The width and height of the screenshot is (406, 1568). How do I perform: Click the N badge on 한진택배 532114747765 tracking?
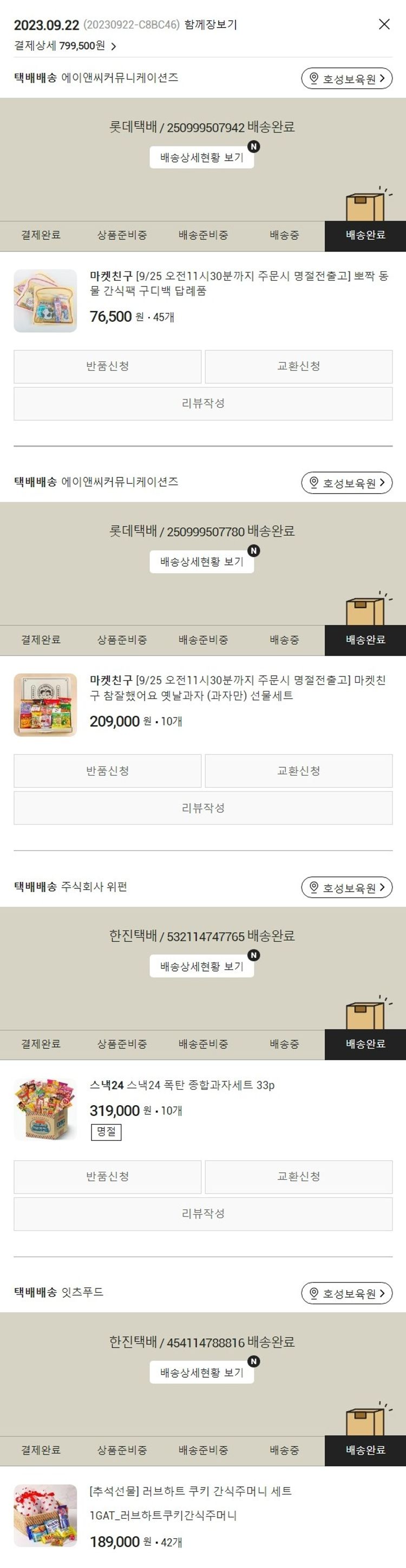tap(253, 955)
